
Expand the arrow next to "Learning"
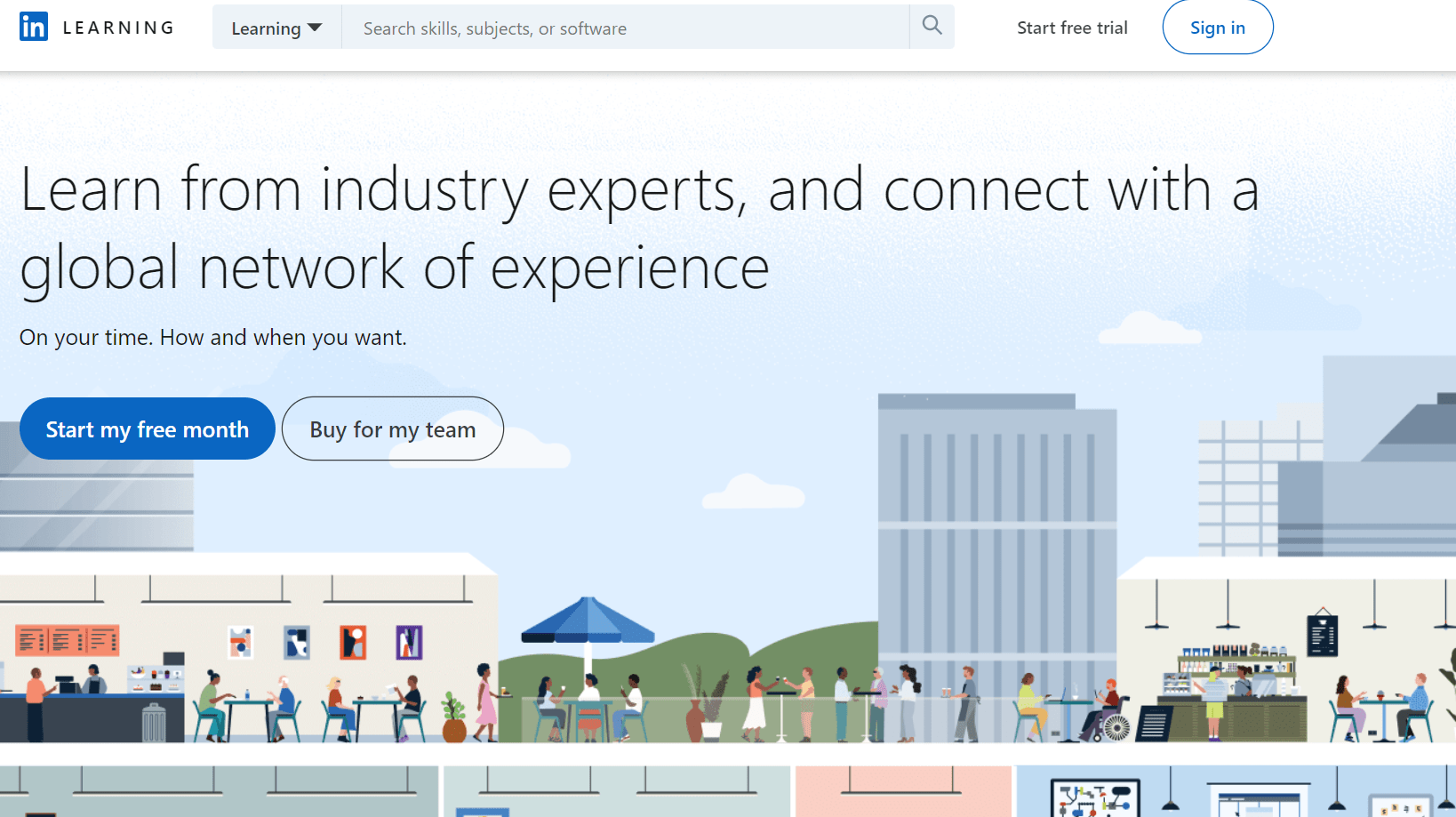(316, 28)
